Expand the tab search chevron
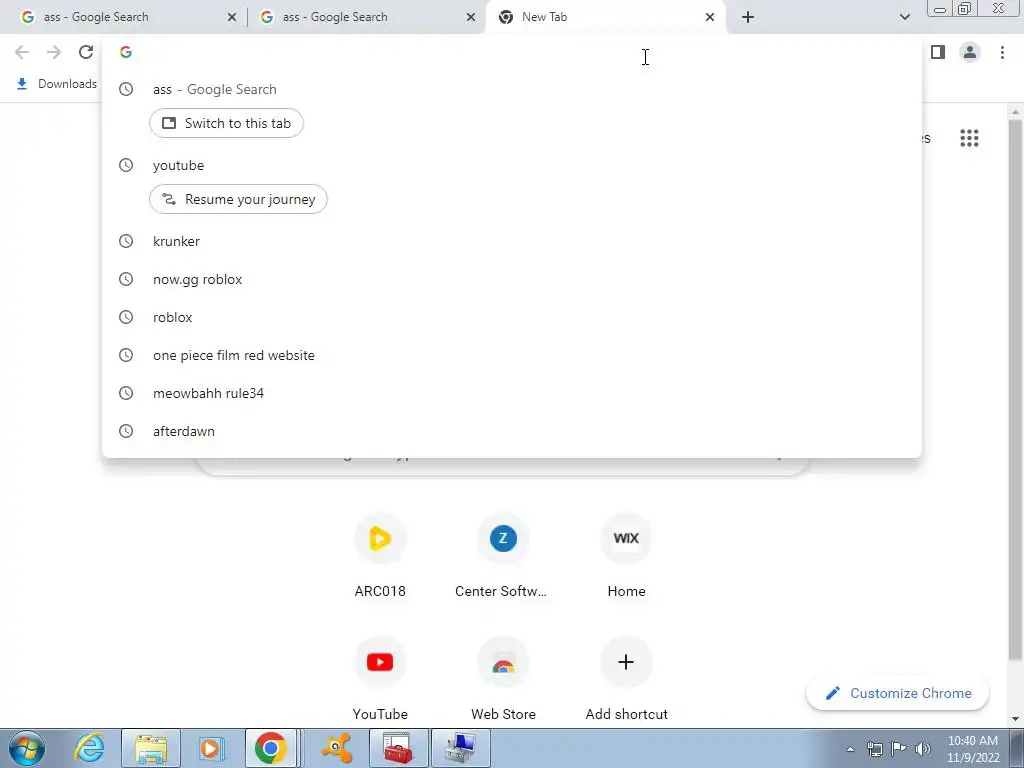The width and height of the screenshot is (1024, 768). [x=904, y=17]
